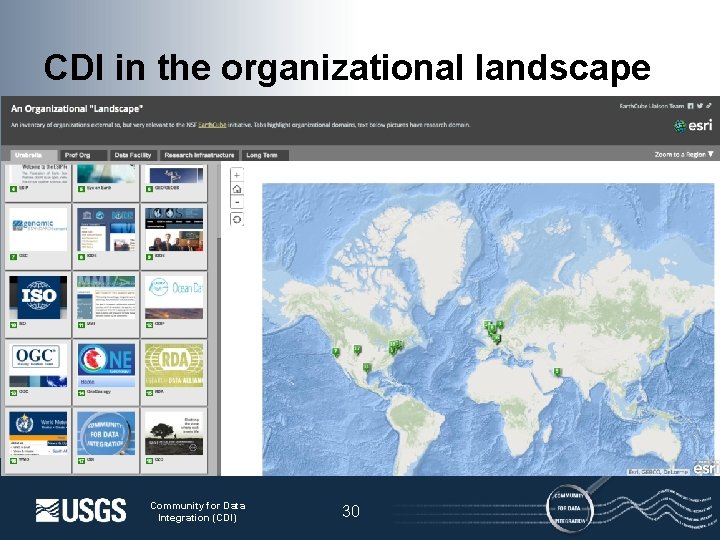Open the tree landscape thumbnail numbered 18
This screenshot has height=540, width=720.
pos(174,433)
